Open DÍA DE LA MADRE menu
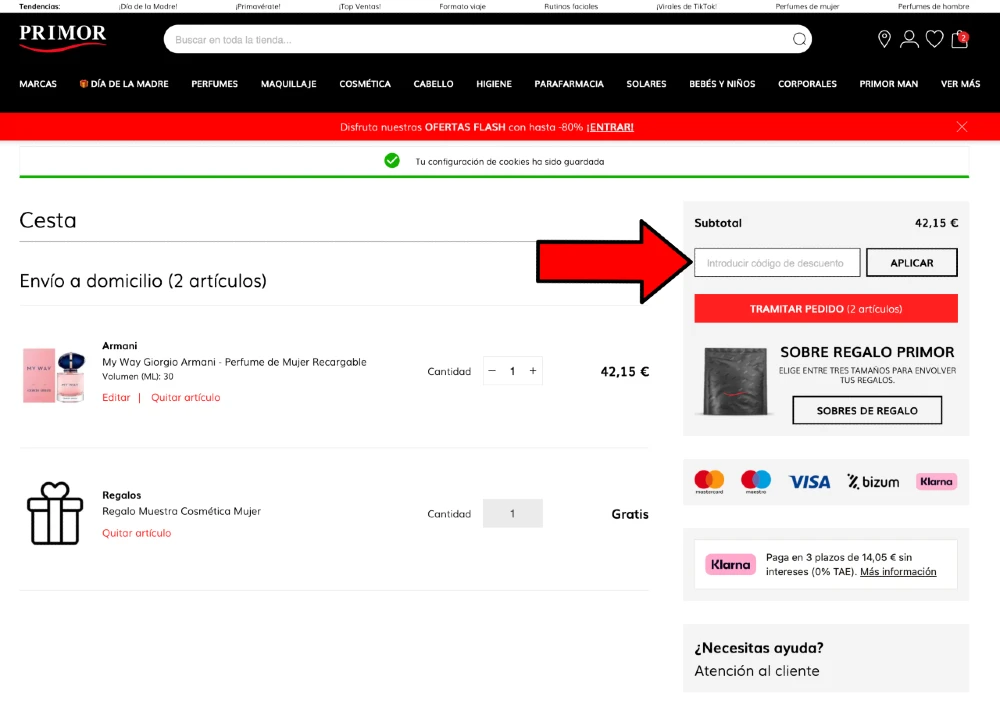Screen dimensions: 1000x708 (x=124, y=84)
